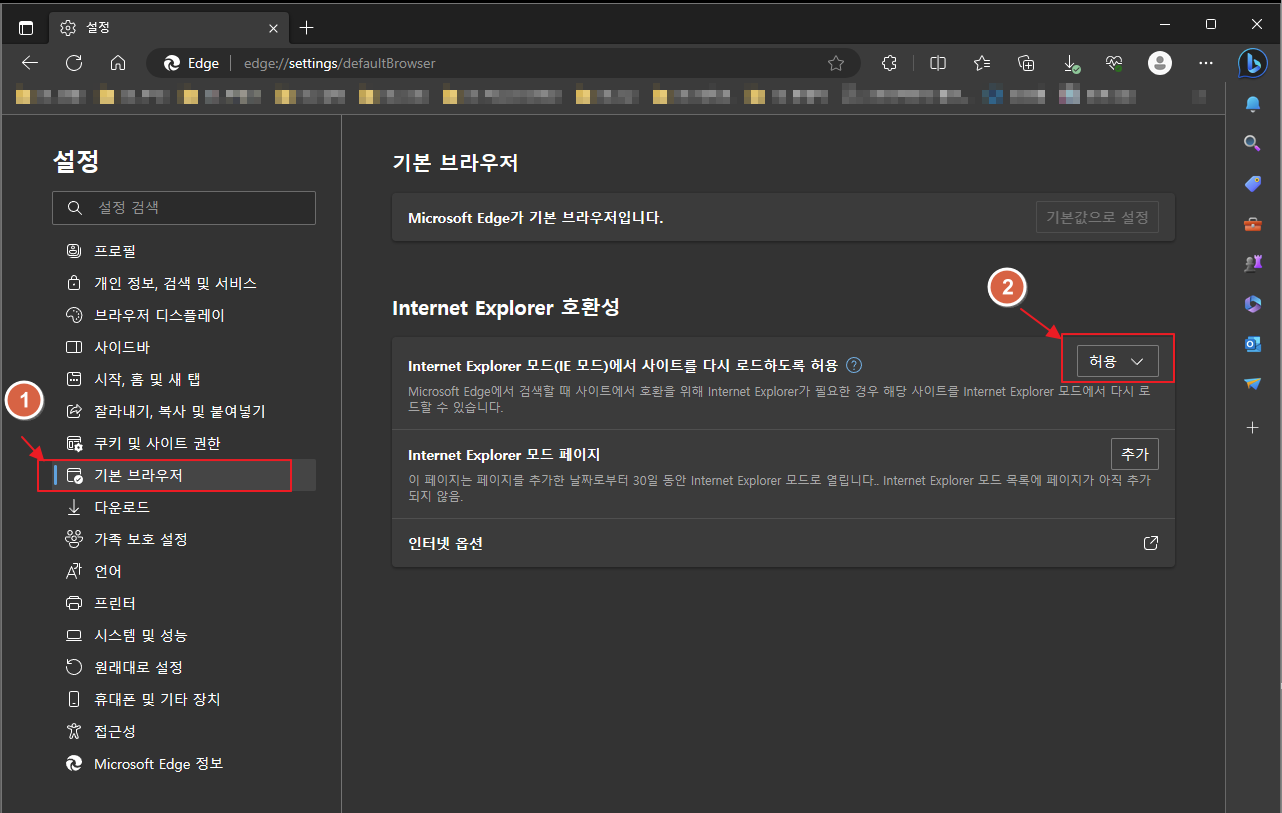Open the Collections icon
Image resolution: width=1282 pixels, height=813 pixels.
1026,63
